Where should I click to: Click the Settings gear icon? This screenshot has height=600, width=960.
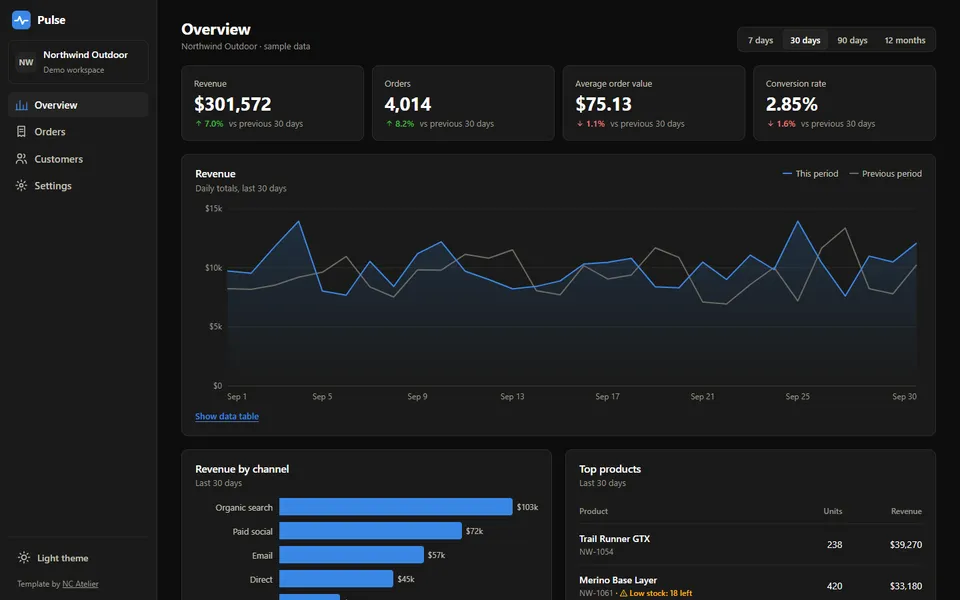(21, 186)
